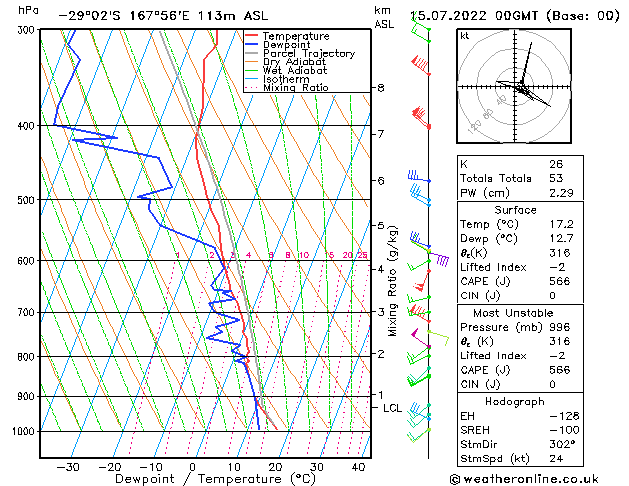Click the 700 hPa pressure axis label

point(27,312)
